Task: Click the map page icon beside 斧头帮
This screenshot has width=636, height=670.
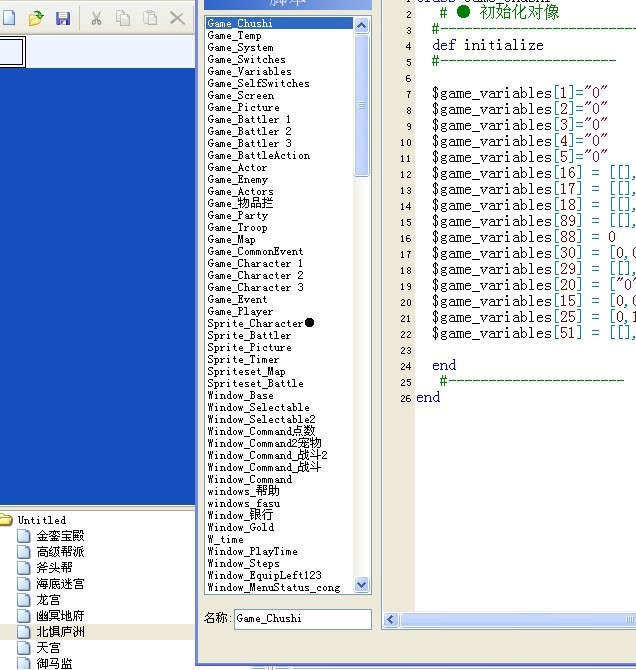Action: pos(24,567)
